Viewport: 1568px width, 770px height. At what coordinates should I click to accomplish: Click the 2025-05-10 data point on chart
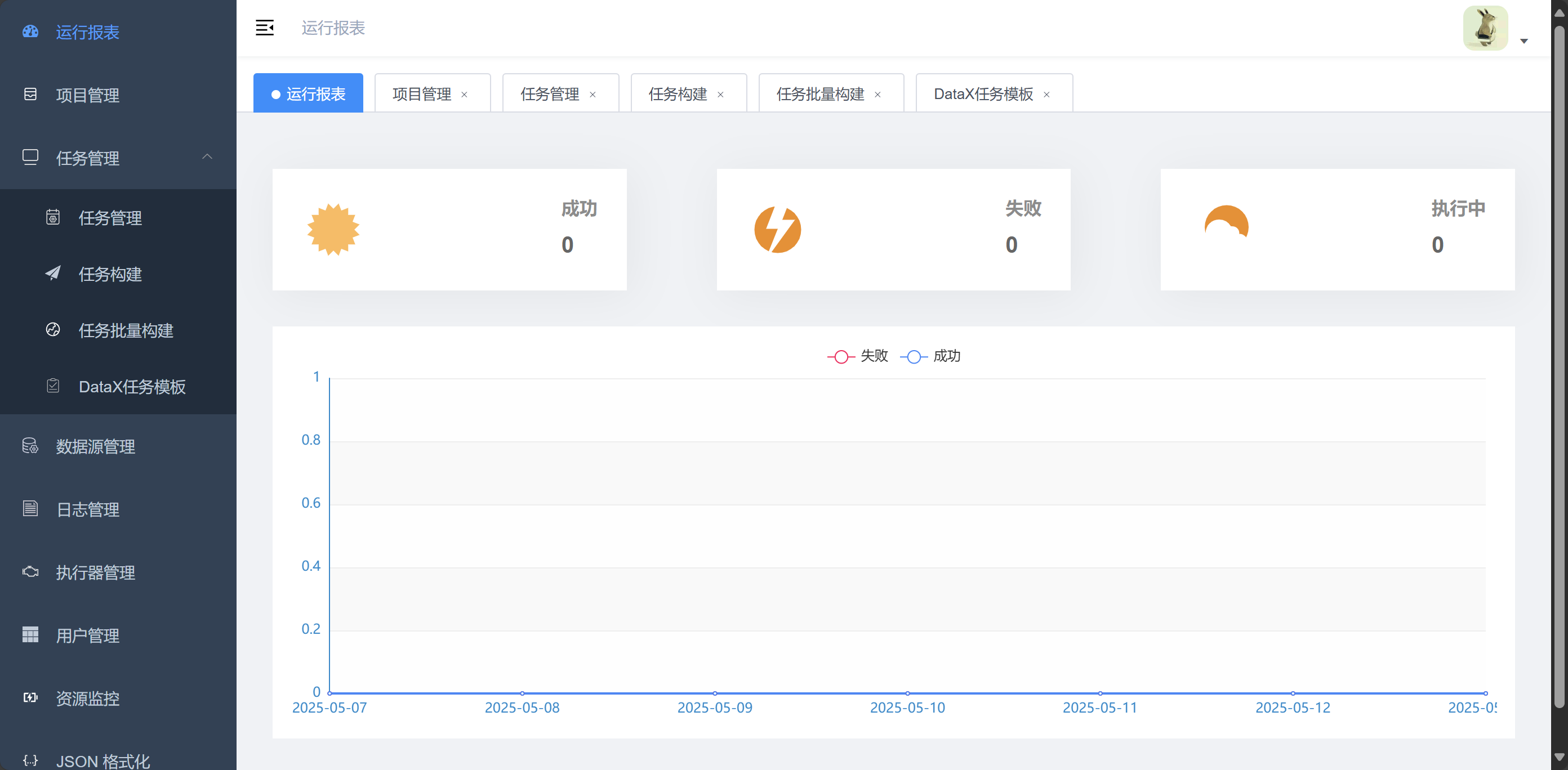pos(907,693)
